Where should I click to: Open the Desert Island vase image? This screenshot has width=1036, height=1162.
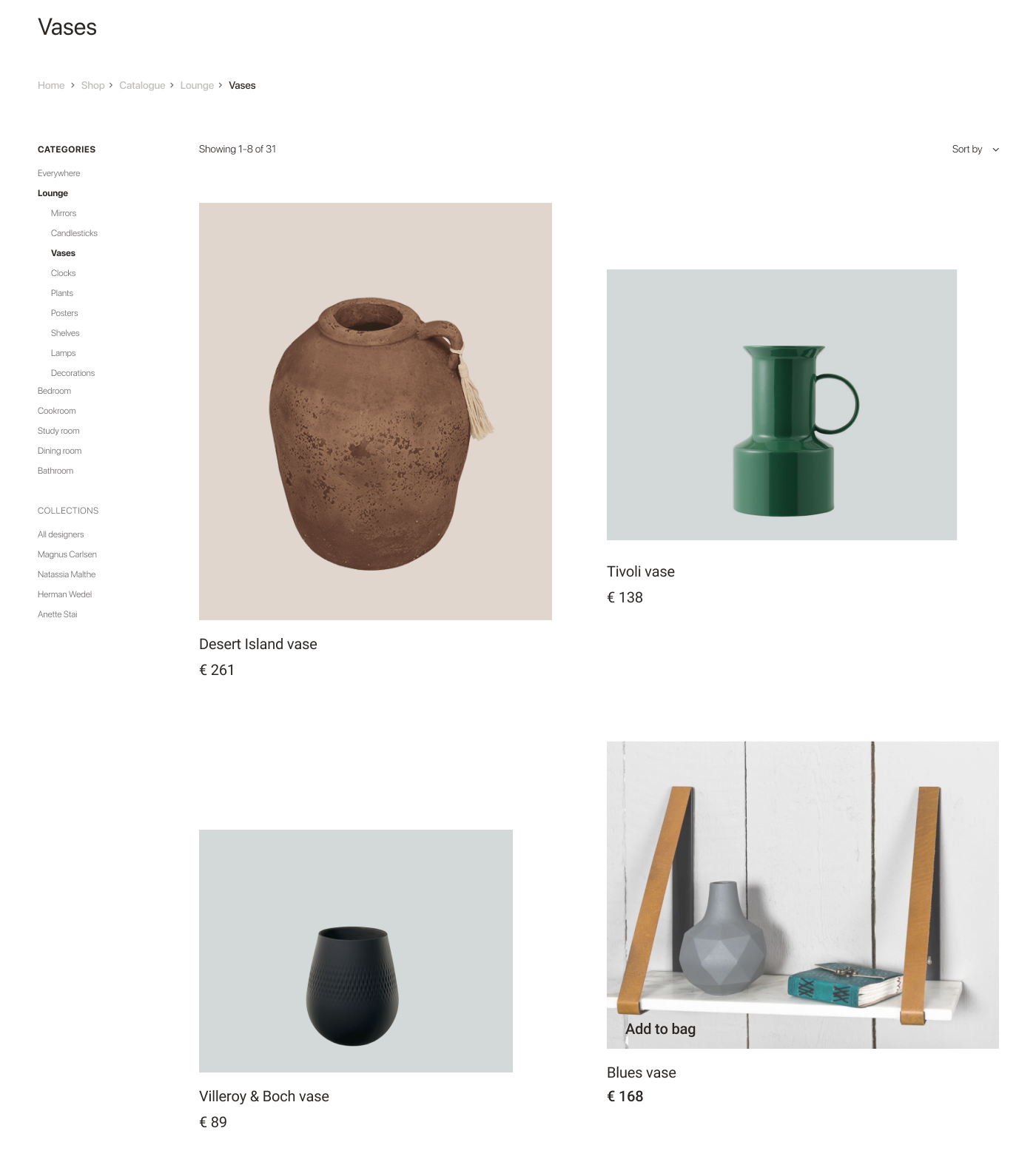[x=375, y=411]
